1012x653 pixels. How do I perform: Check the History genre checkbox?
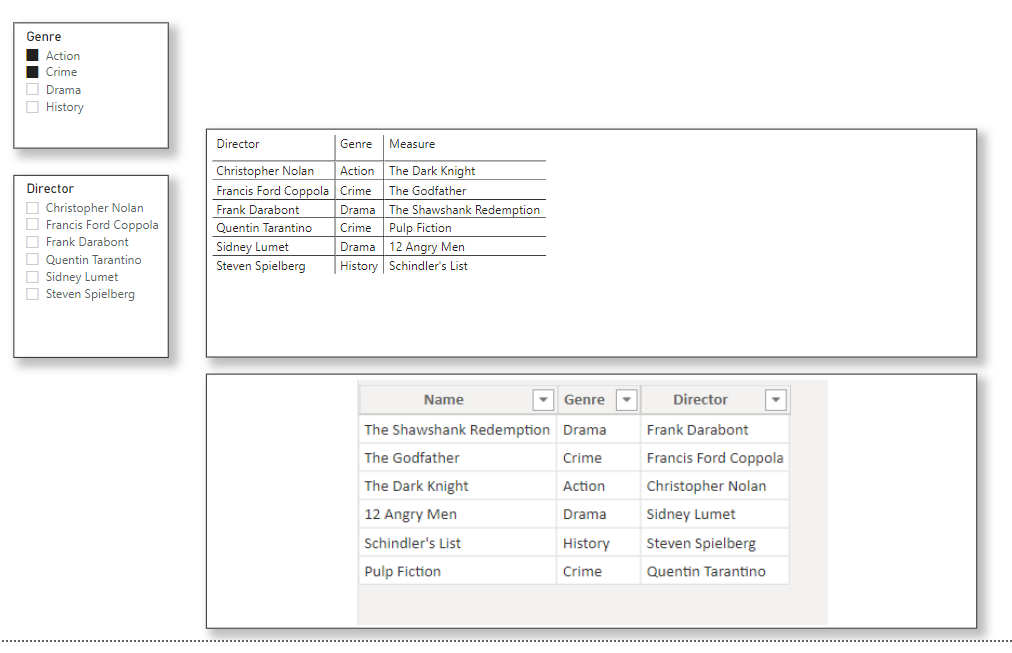(32, 106)
